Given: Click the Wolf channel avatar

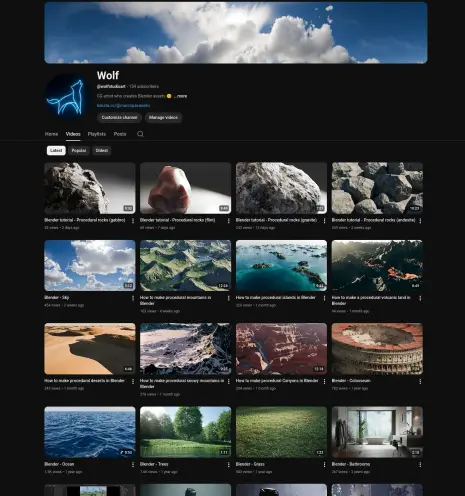Looking at the screenshot, I should coord(66,96).
